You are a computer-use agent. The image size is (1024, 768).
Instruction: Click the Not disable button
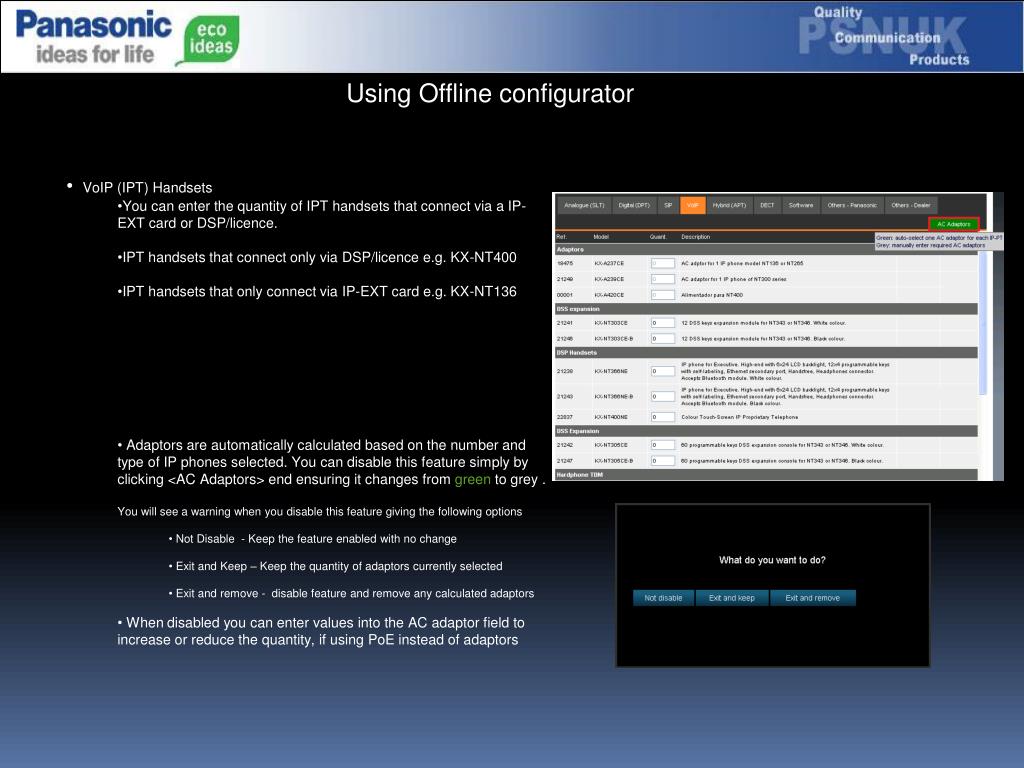(x=663, y=598)
